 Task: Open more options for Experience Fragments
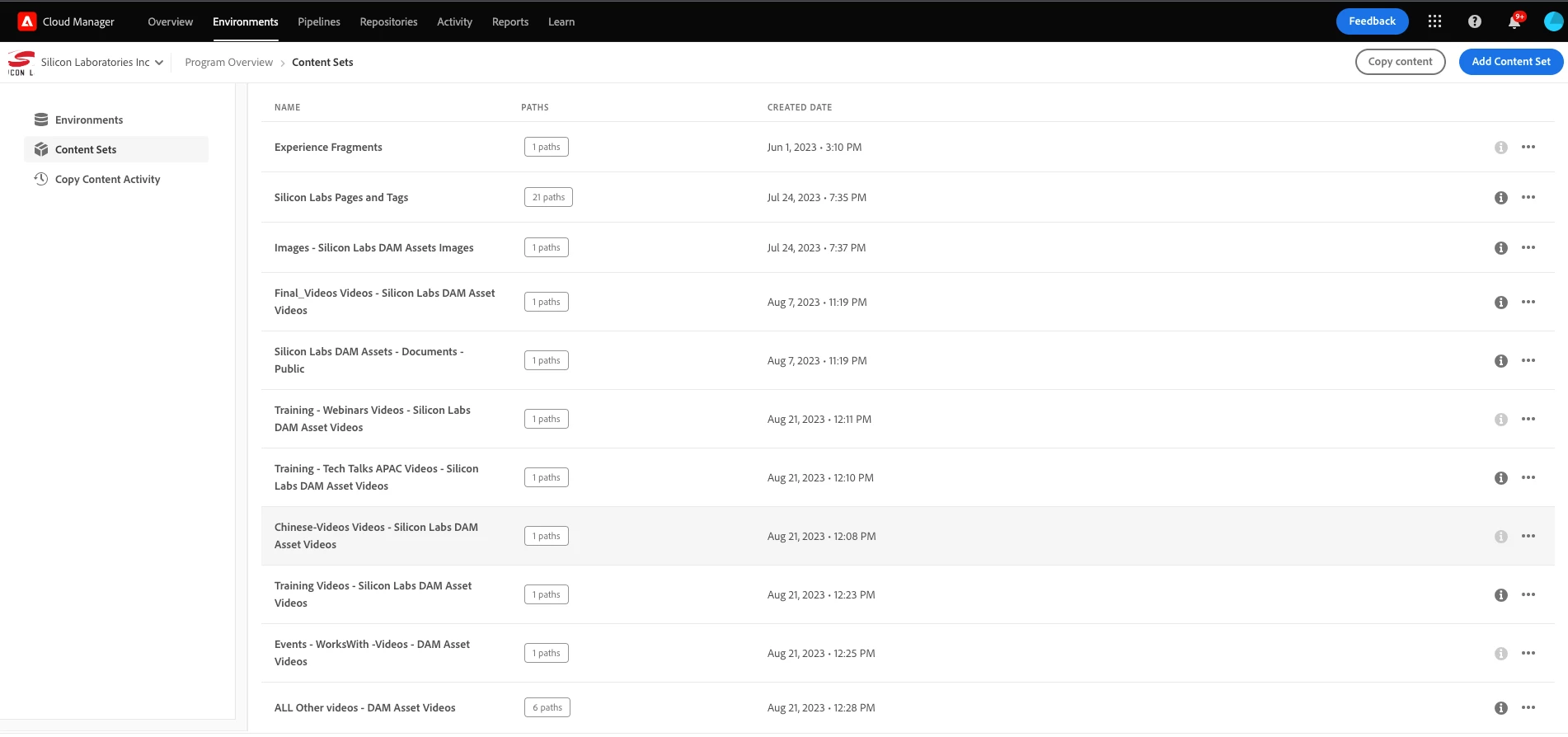[1528, 147]
